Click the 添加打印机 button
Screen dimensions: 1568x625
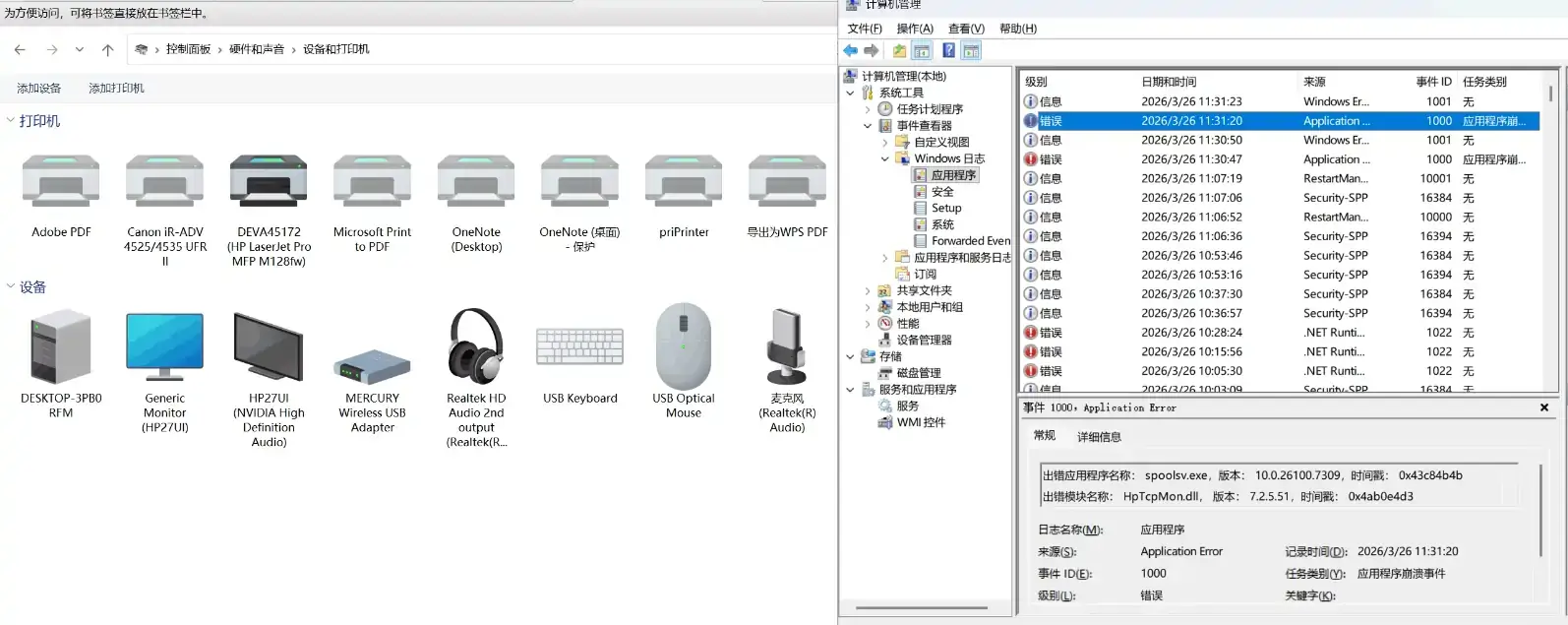(116, 89)
